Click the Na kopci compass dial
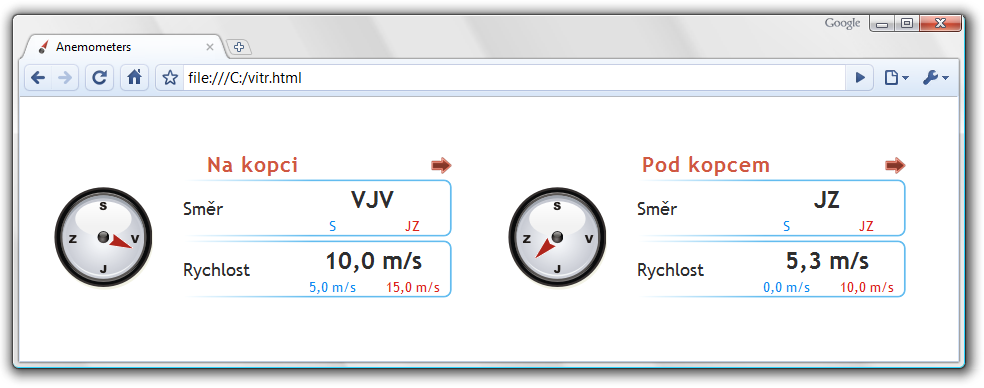Image resolution: width=984 pixels, height=388 pixels. [x=104, y=237]
